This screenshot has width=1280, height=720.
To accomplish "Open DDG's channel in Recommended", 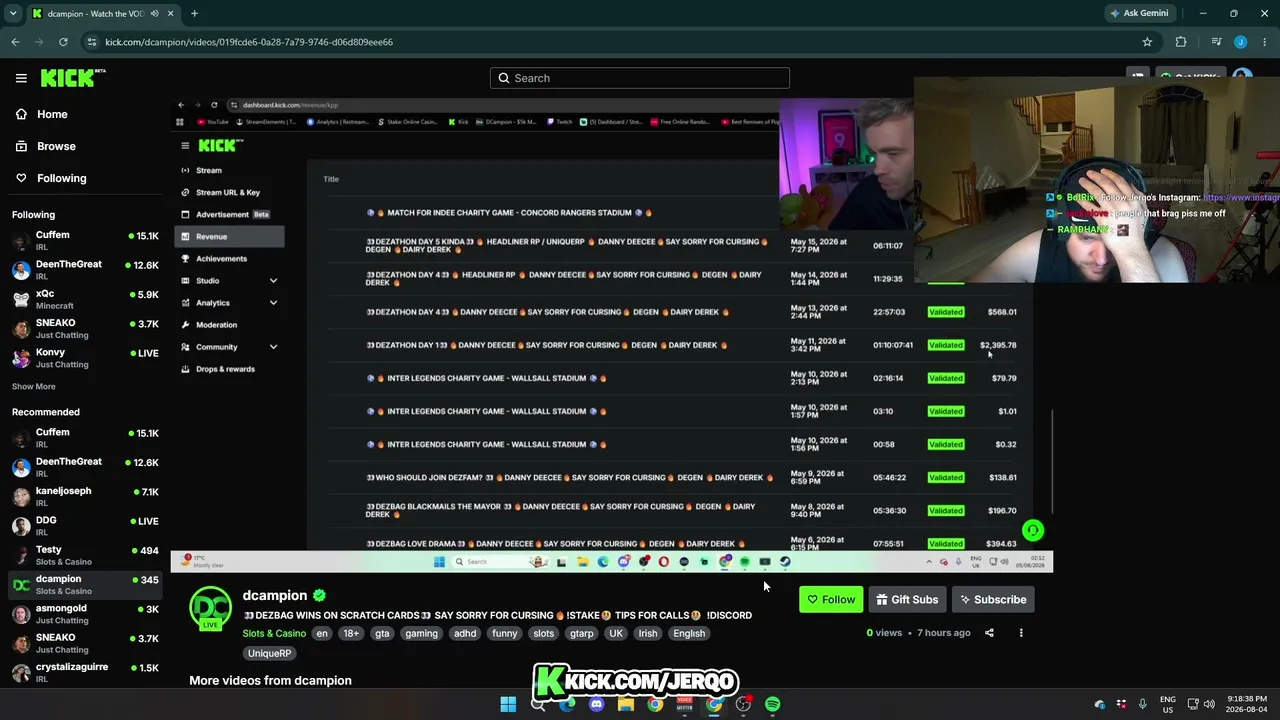I will click(85, 526).
